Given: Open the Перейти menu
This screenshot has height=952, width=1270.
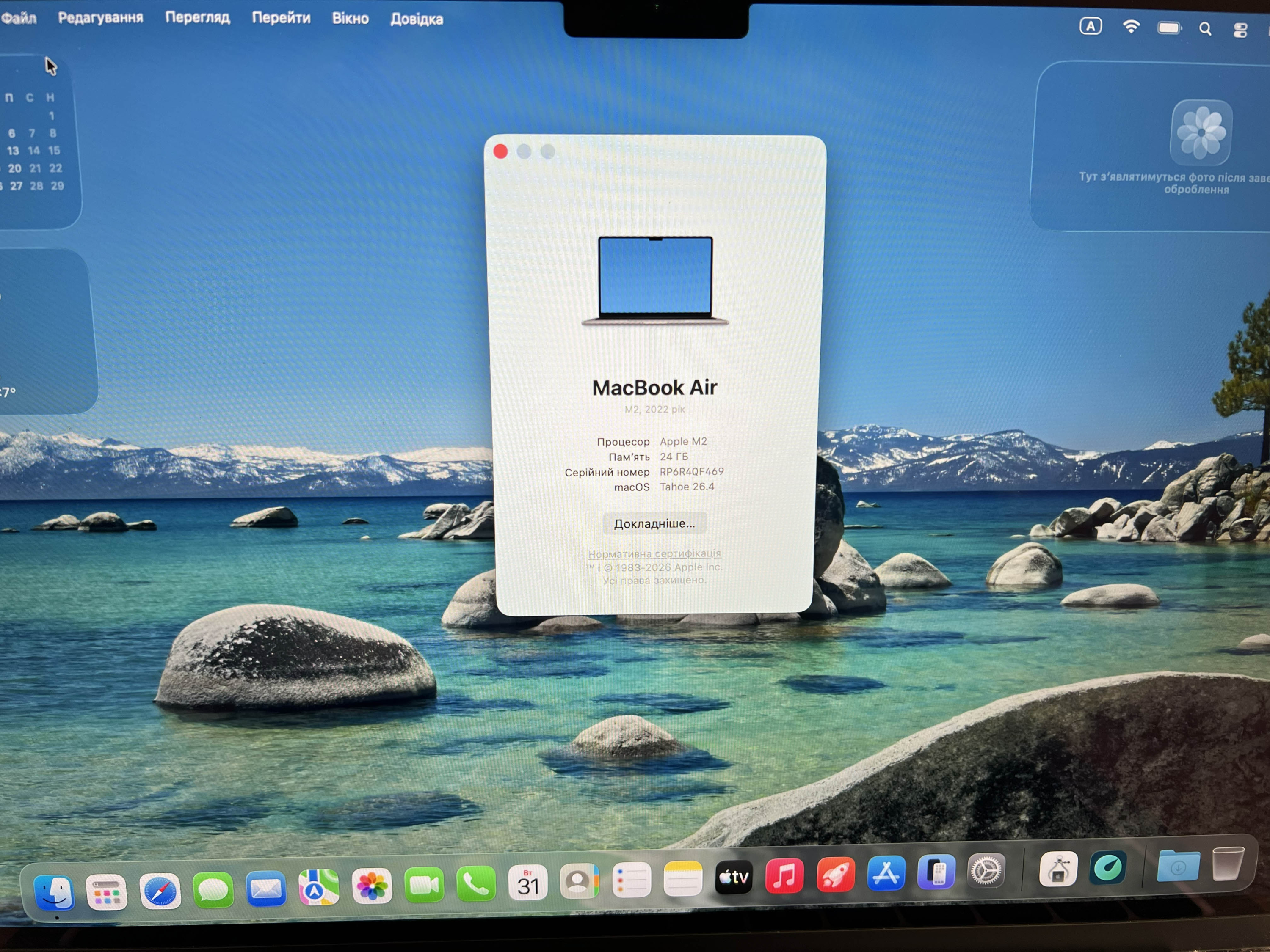Looking at the screenshot, I should pos(282,18).
